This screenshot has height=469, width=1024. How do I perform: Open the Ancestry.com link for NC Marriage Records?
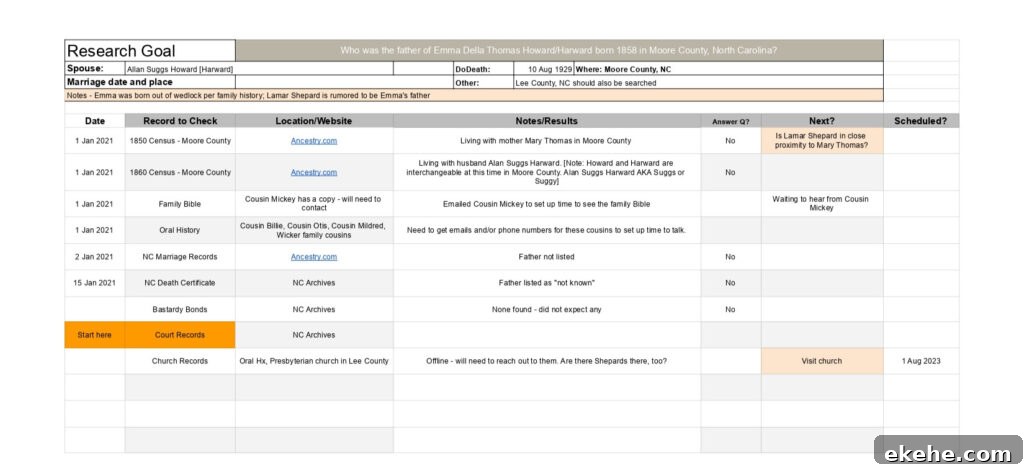click(x=314, y=257)
